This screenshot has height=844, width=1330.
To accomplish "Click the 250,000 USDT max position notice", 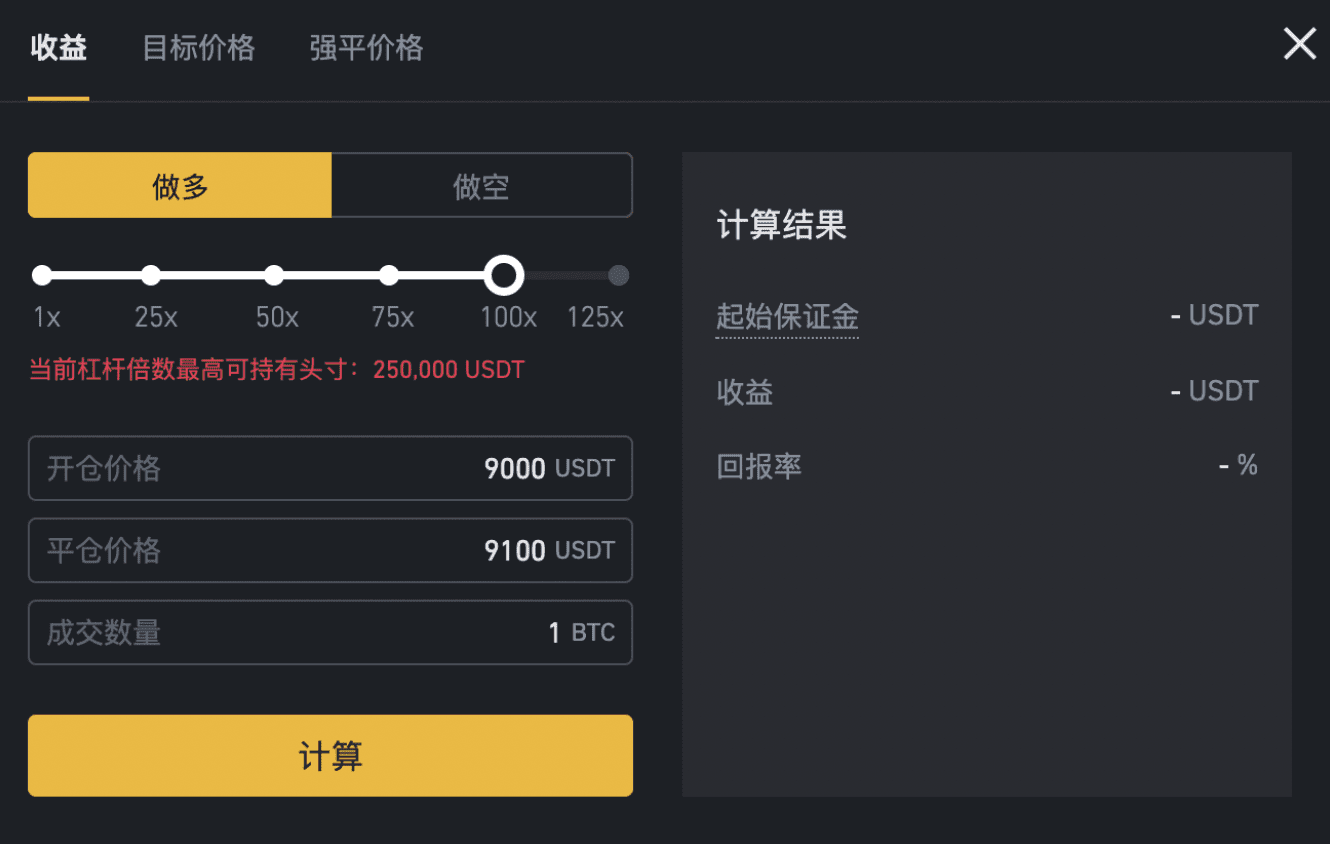I will point(447,369).
